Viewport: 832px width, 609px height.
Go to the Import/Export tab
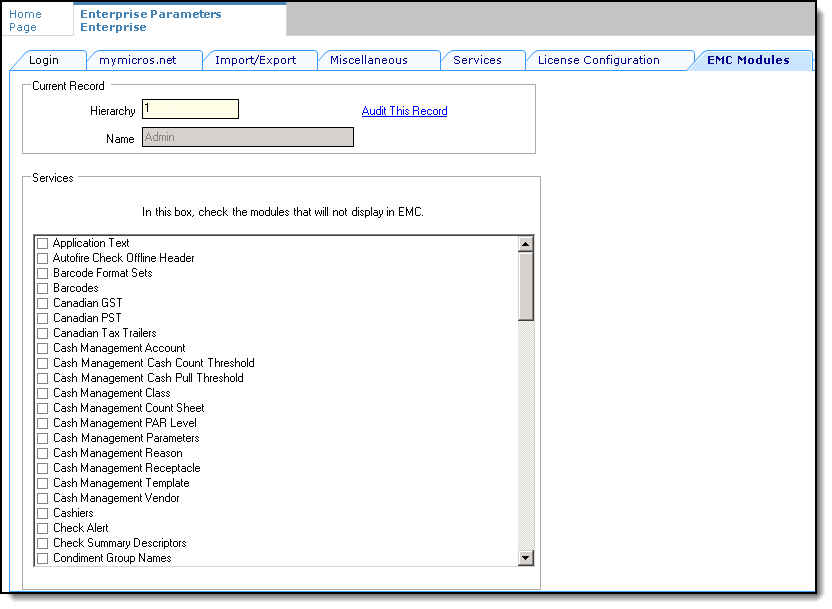tap(260, 60)
